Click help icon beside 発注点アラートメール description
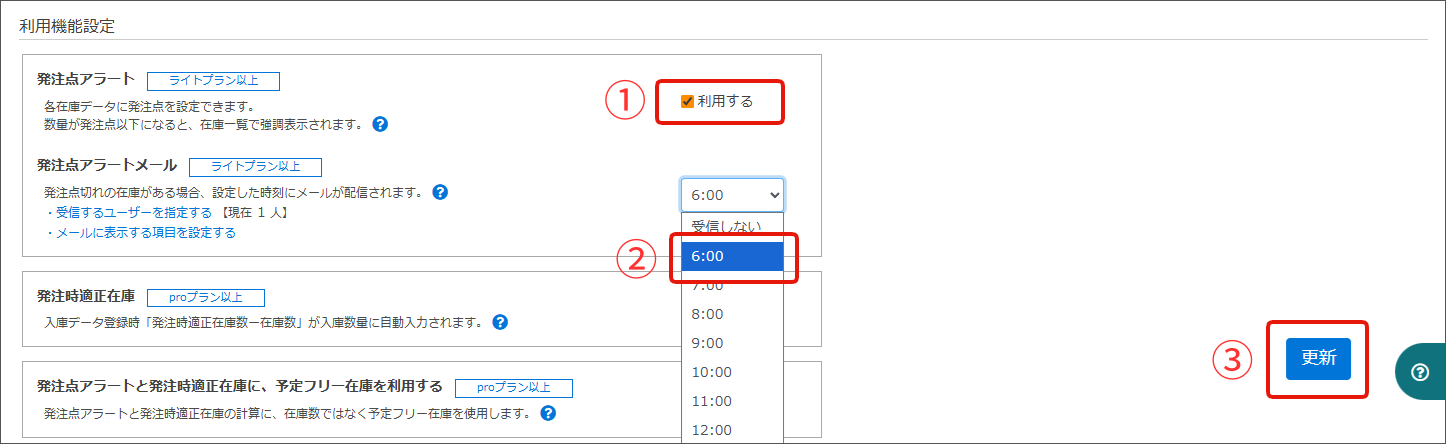 (440, 192)
